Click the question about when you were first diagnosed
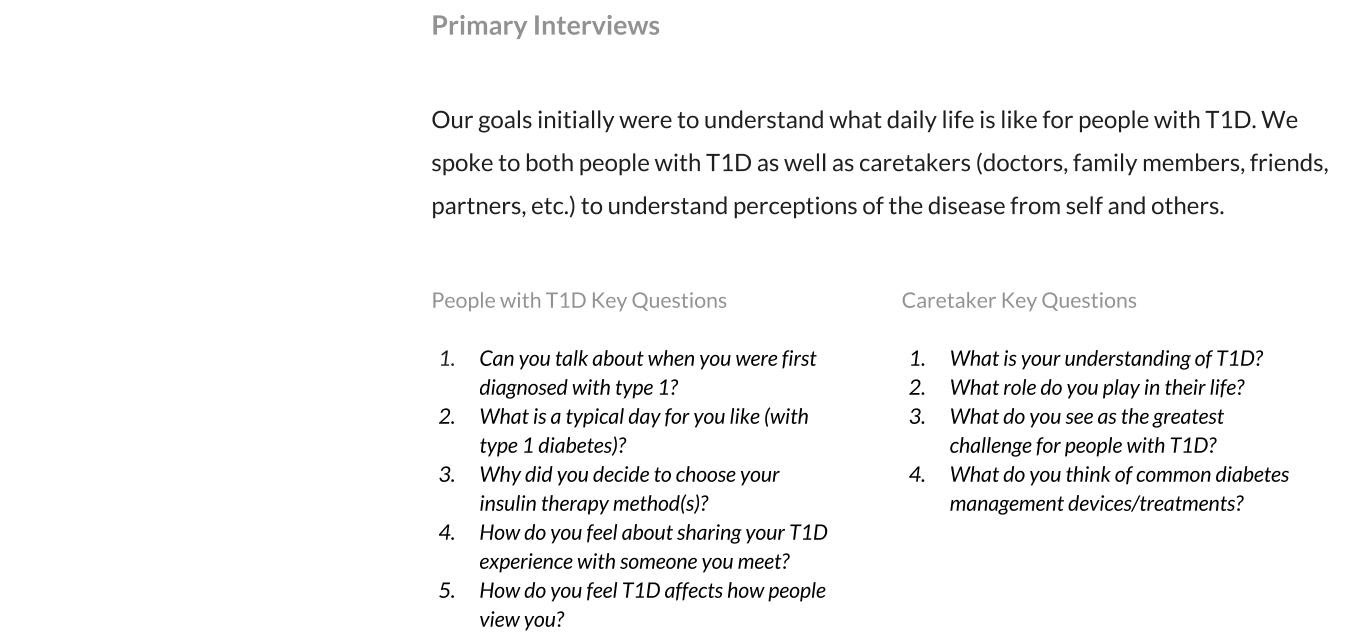This screenshot has width=1366, height=633. (647, 373)
